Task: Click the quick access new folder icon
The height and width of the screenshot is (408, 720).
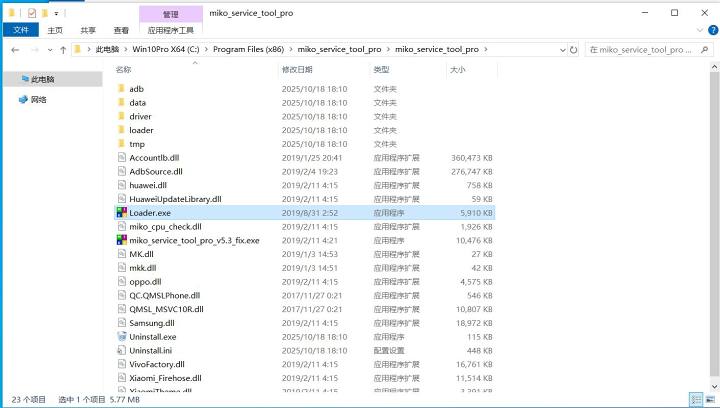Action: pos(45,13)
